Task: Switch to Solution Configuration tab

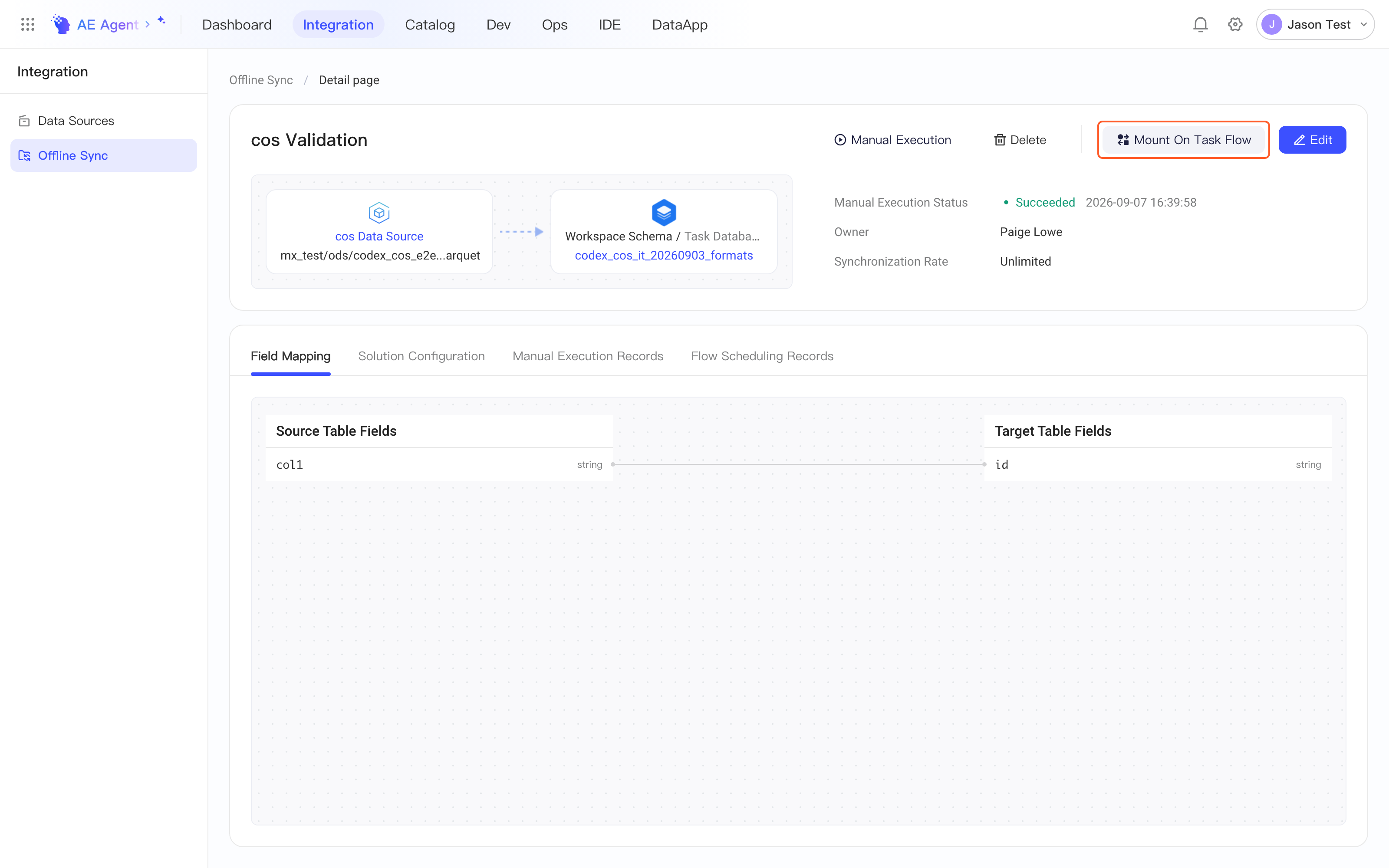Action: [421, 356]
